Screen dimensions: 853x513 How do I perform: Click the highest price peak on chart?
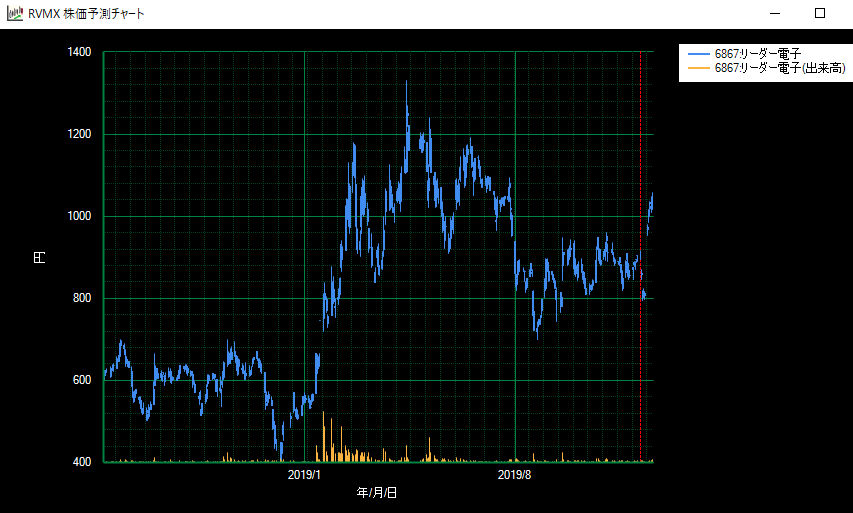click(406, 84)
